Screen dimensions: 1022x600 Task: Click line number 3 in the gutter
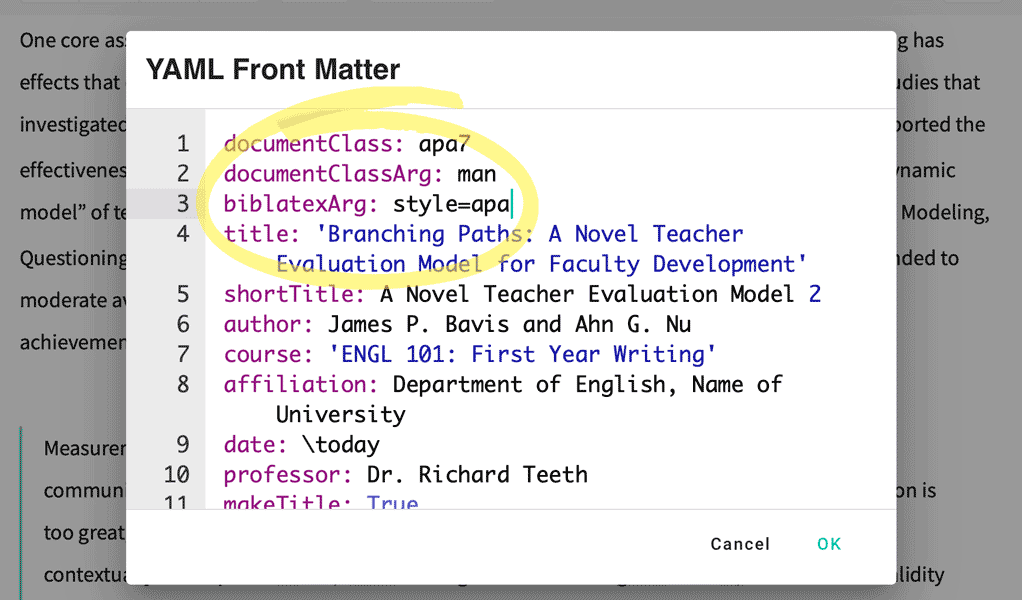click(183, 203)
